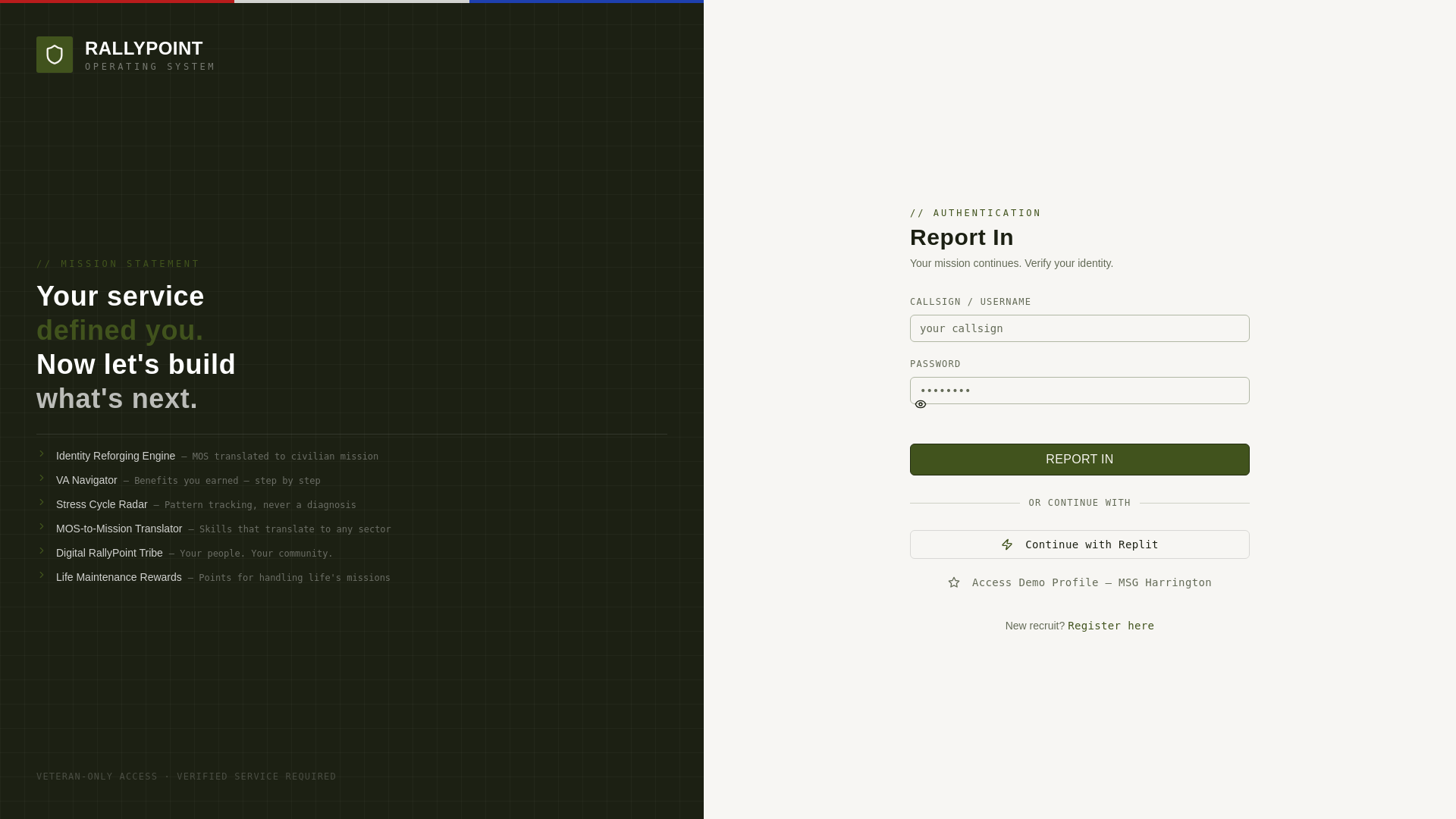This screenshot has width=1456, height=819.
Task: Click the MOS-to-Mission Translator text
Action: pyautogui.click(x=119, y=529)
